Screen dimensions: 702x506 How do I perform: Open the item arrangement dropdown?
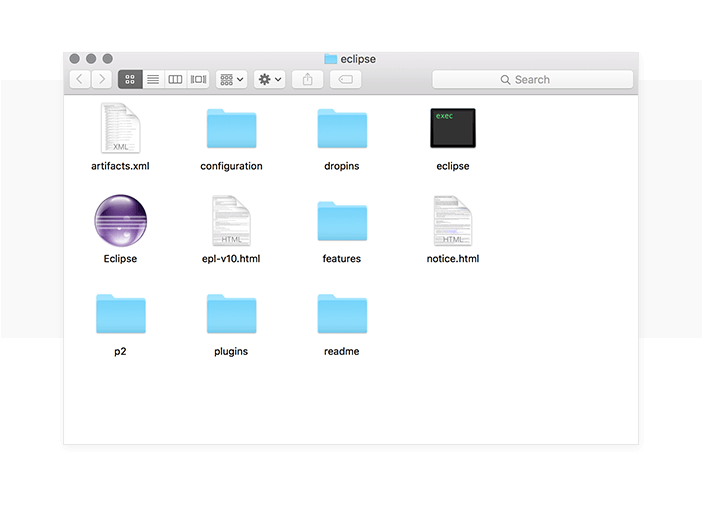click(x=231, y=79)
